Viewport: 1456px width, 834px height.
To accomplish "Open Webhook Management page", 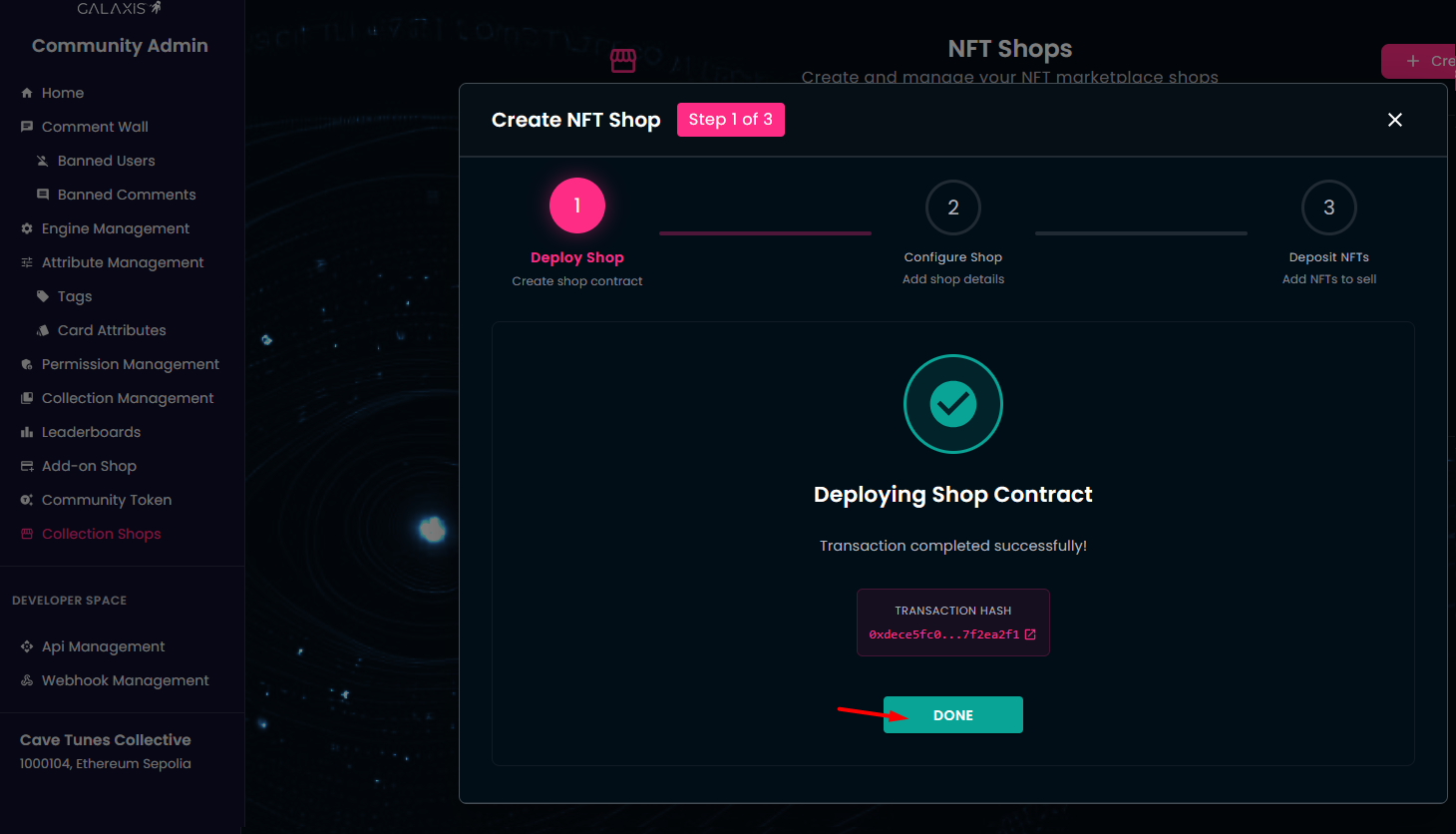I will [125, 680].
